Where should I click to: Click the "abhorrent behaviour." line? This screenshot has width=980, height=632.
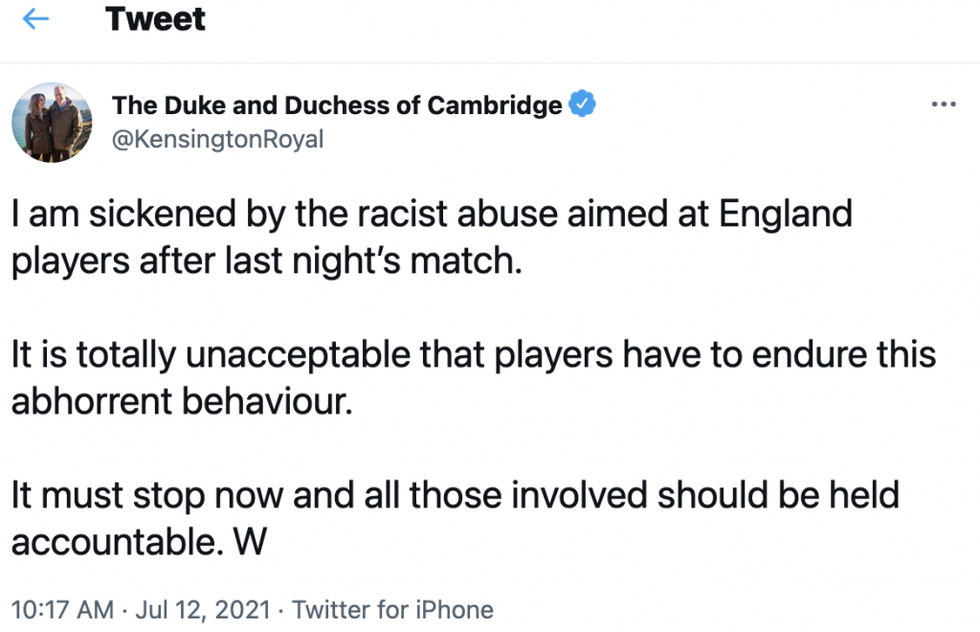coord(182,399)
